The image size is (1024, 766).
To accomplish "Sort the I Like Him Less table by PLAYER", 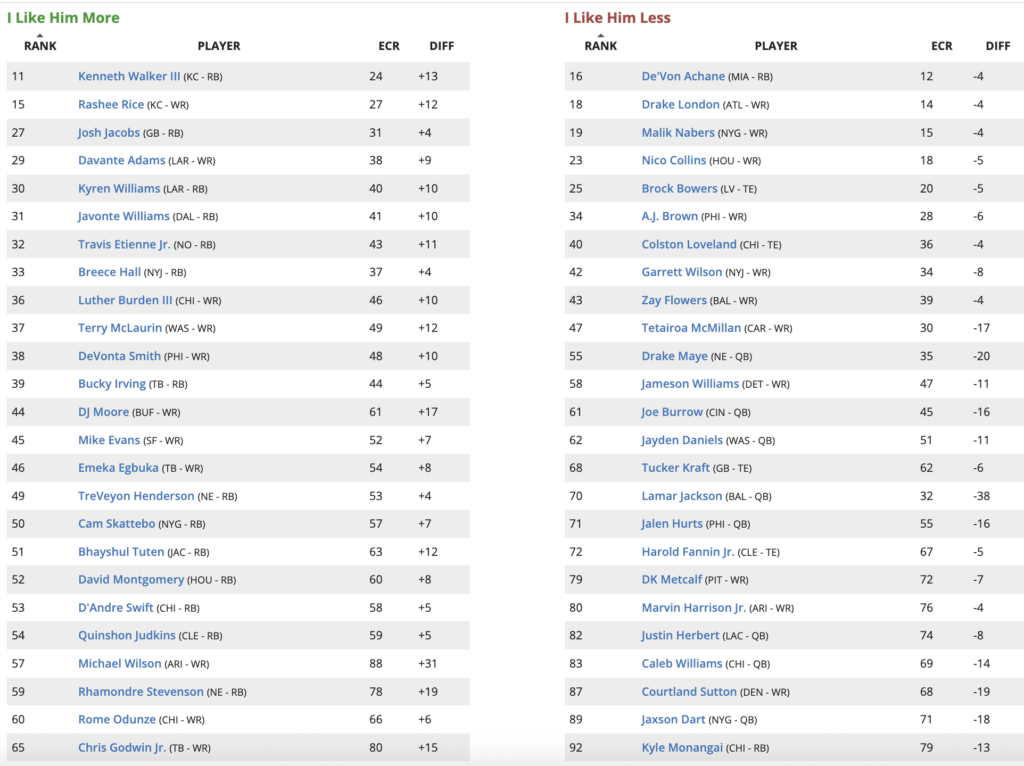I will coord(776,46).
